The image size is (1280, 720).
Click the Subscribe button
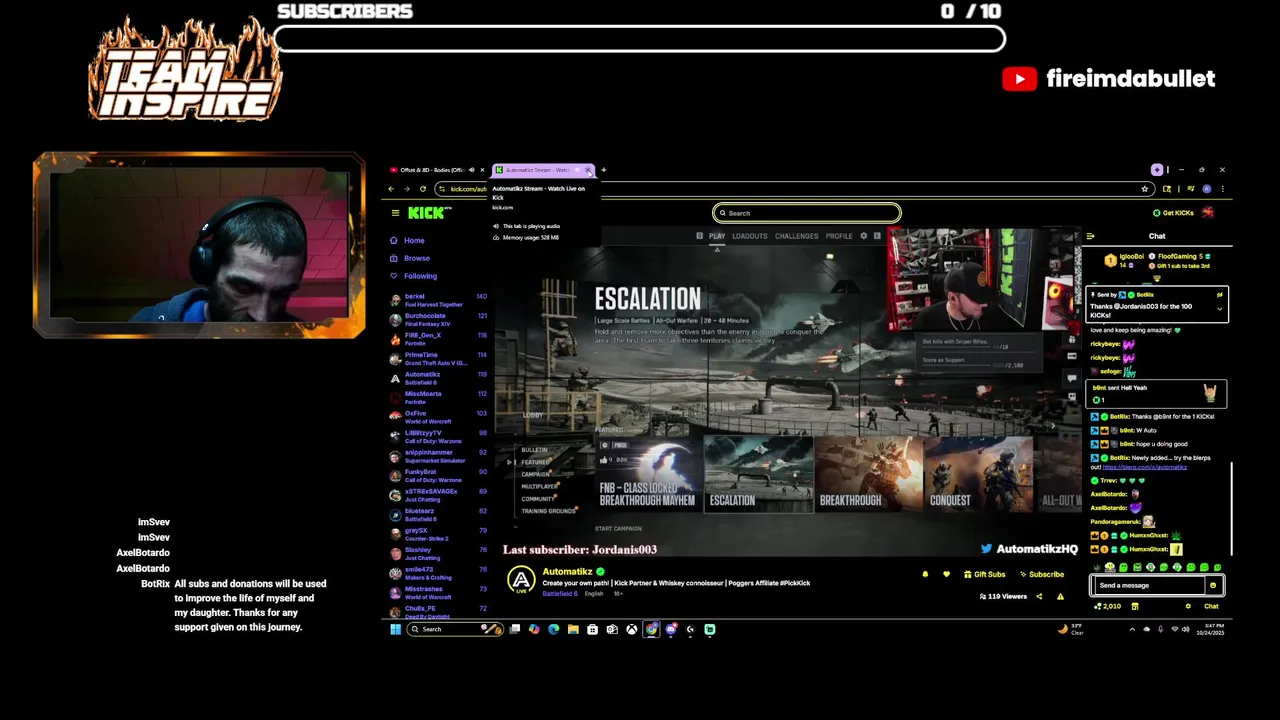click(x=1041, y=574)
